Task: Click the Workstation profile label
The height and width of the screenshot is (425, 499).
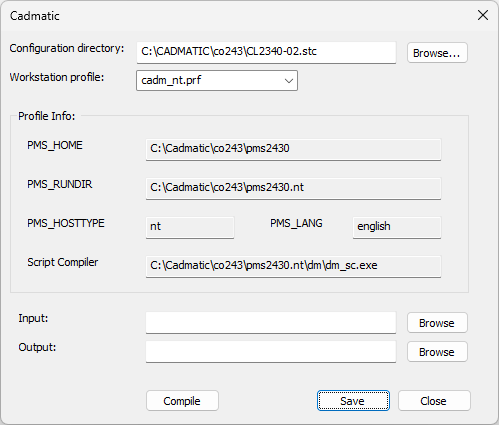Action: click(57, 77)
